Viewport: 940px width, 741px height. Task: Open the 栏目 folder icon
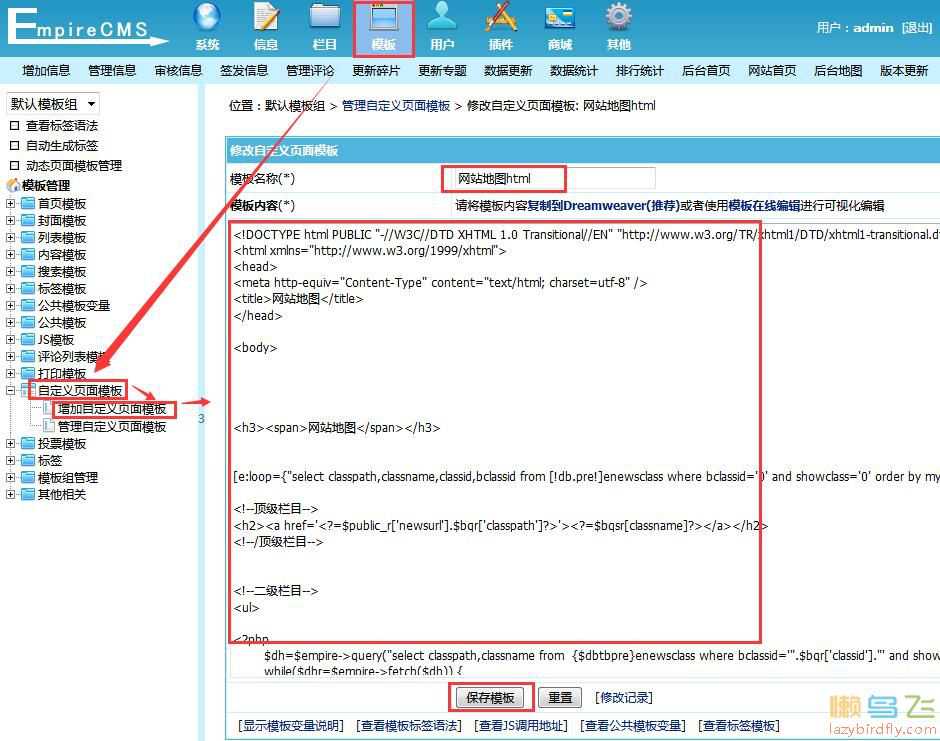pos(324,18)
